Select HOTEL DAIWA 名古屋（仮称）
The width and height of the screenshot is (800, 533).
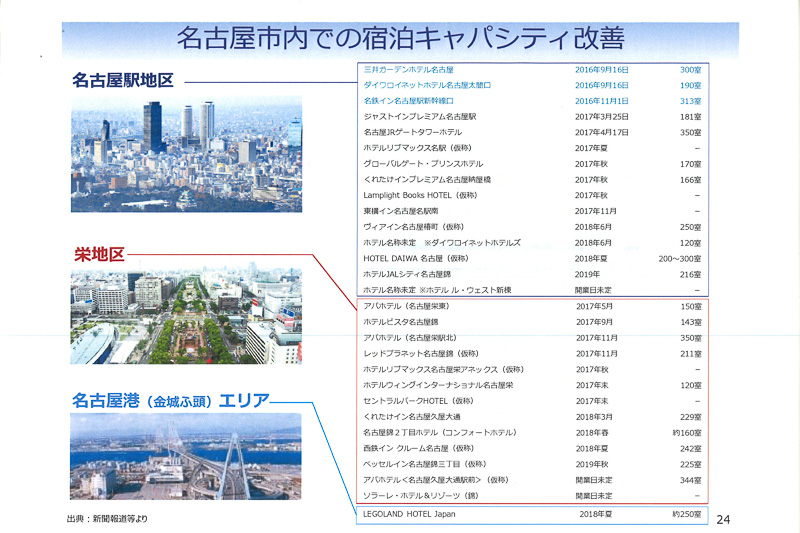click(416, 259)
